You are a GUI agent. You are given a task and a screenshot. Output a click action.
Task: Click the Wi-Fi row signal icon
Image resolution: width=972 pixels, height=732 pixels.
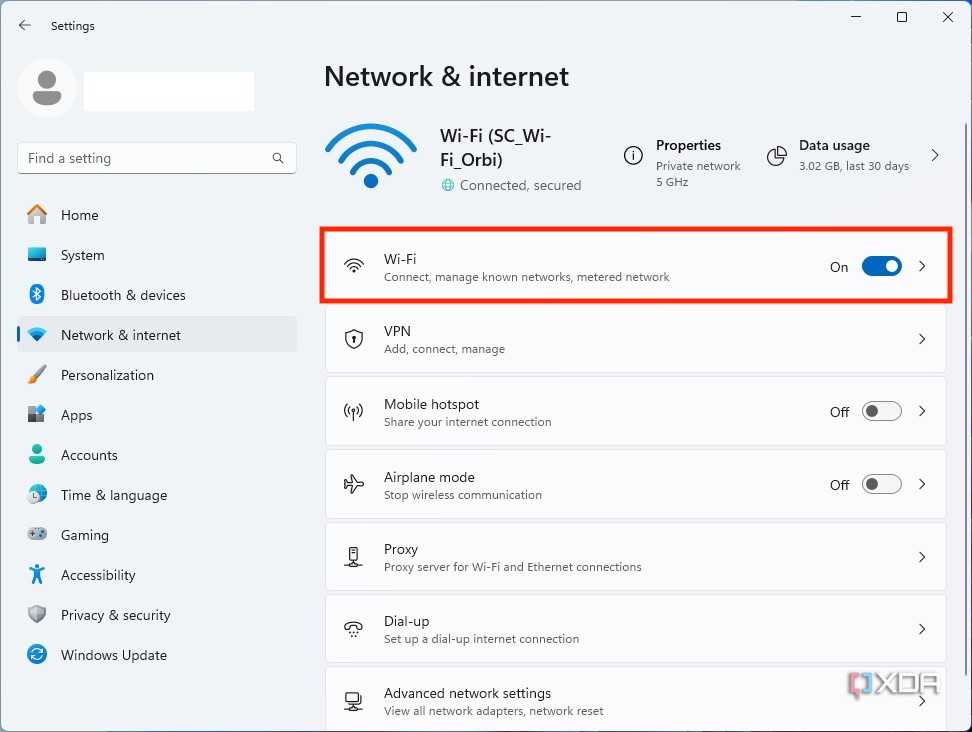354,266
